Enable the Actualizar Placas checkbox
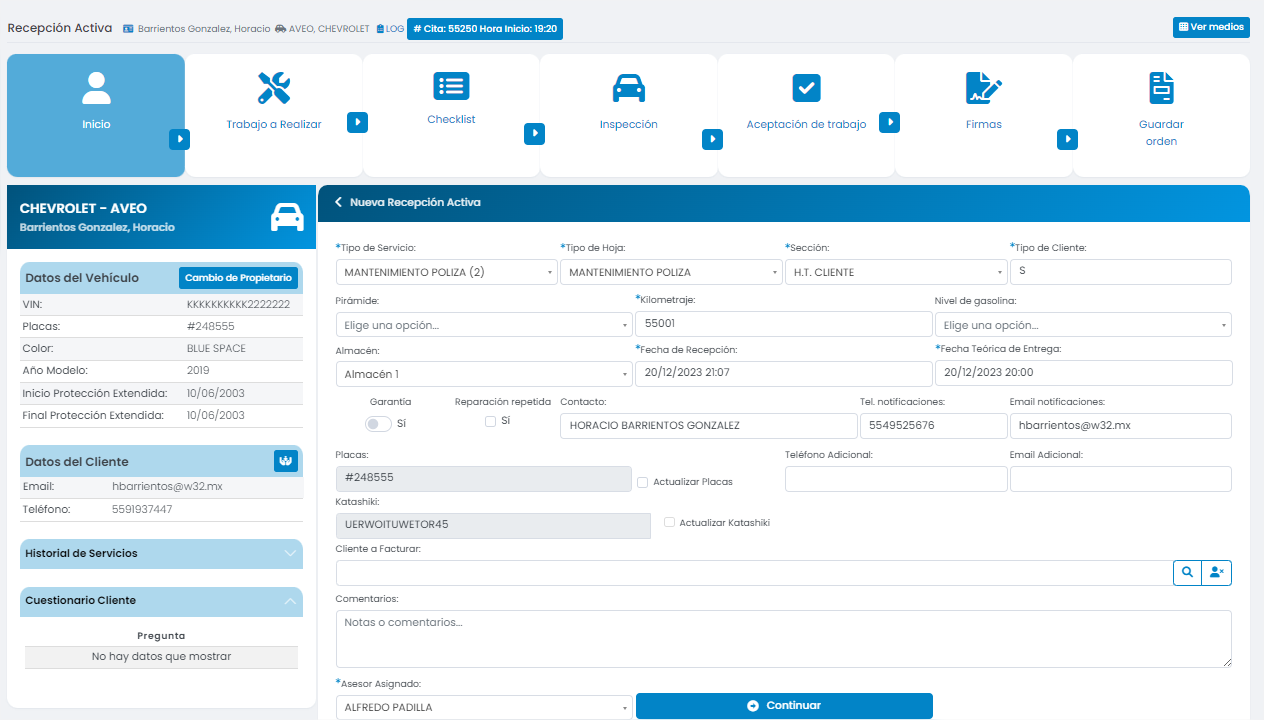The image size is (1264, 720). click(642, 482)
